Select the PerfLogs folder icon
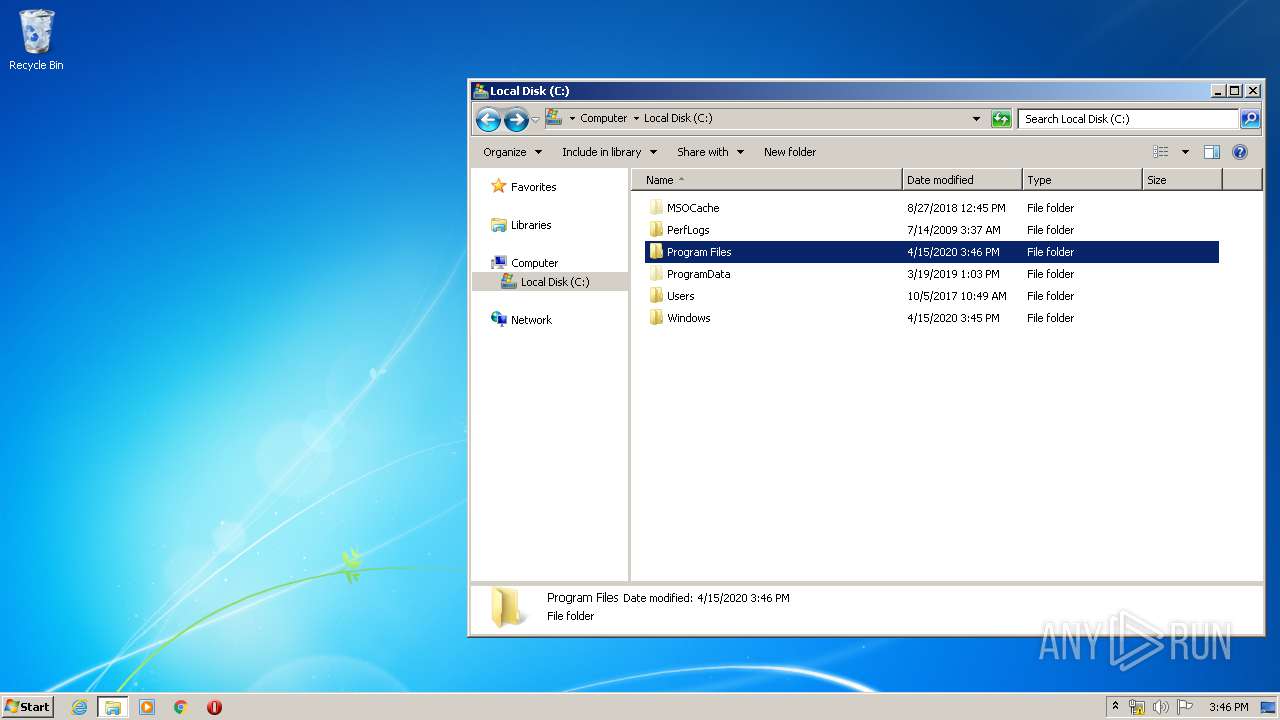 click(x=656, y=230)
